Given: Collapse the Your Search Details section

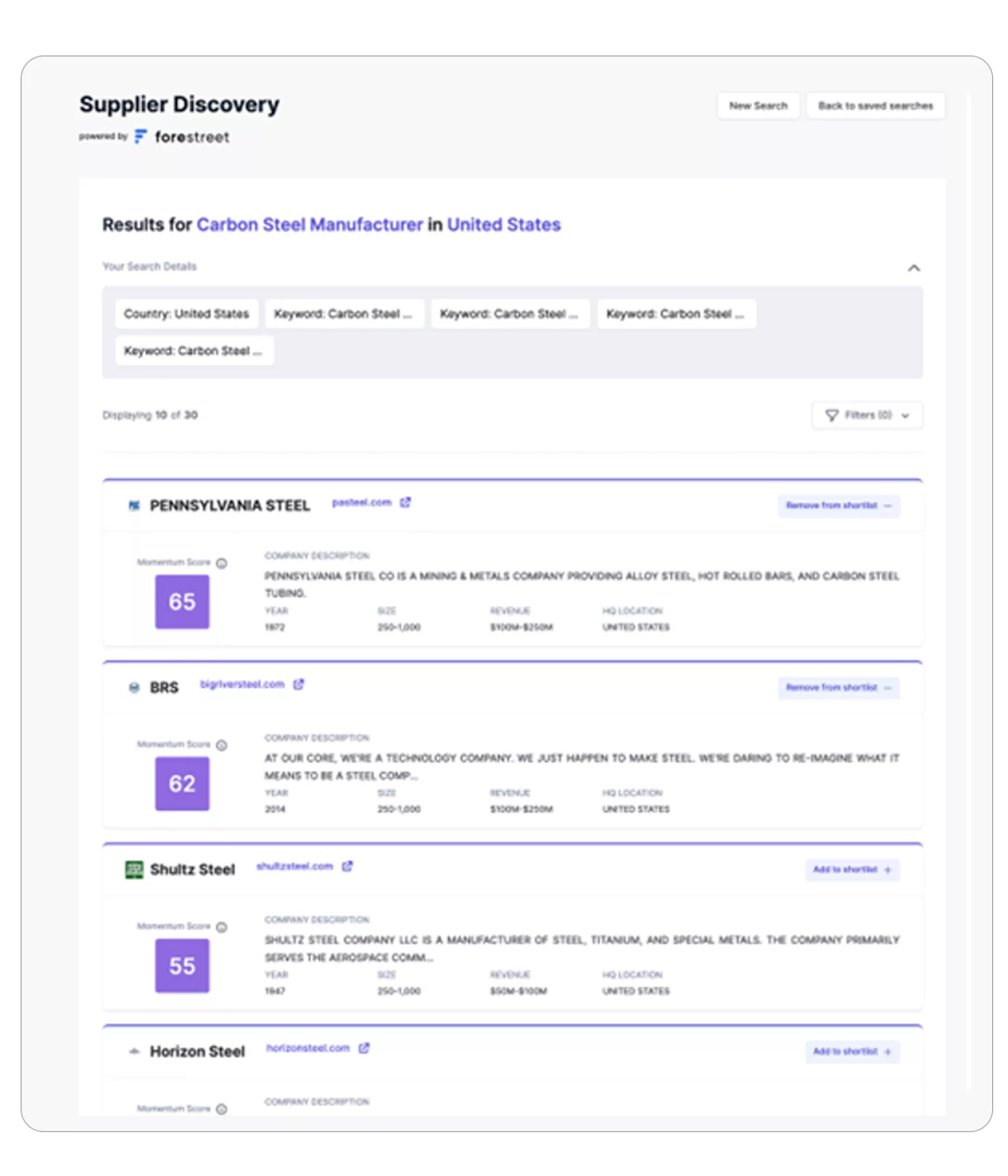Looking at the screenshot, I should 914,268.
